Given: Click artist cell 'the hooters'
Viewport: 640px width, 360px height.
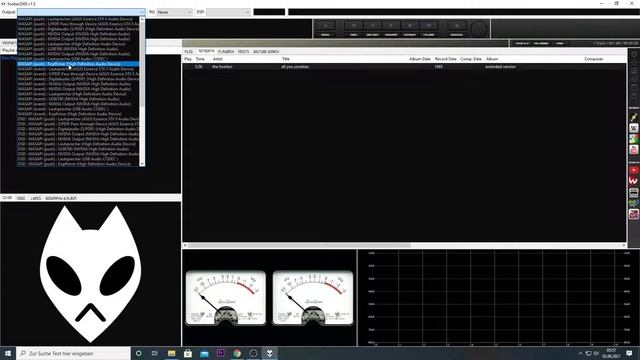Looking at the screenshot, I should (x=222, y=67).
